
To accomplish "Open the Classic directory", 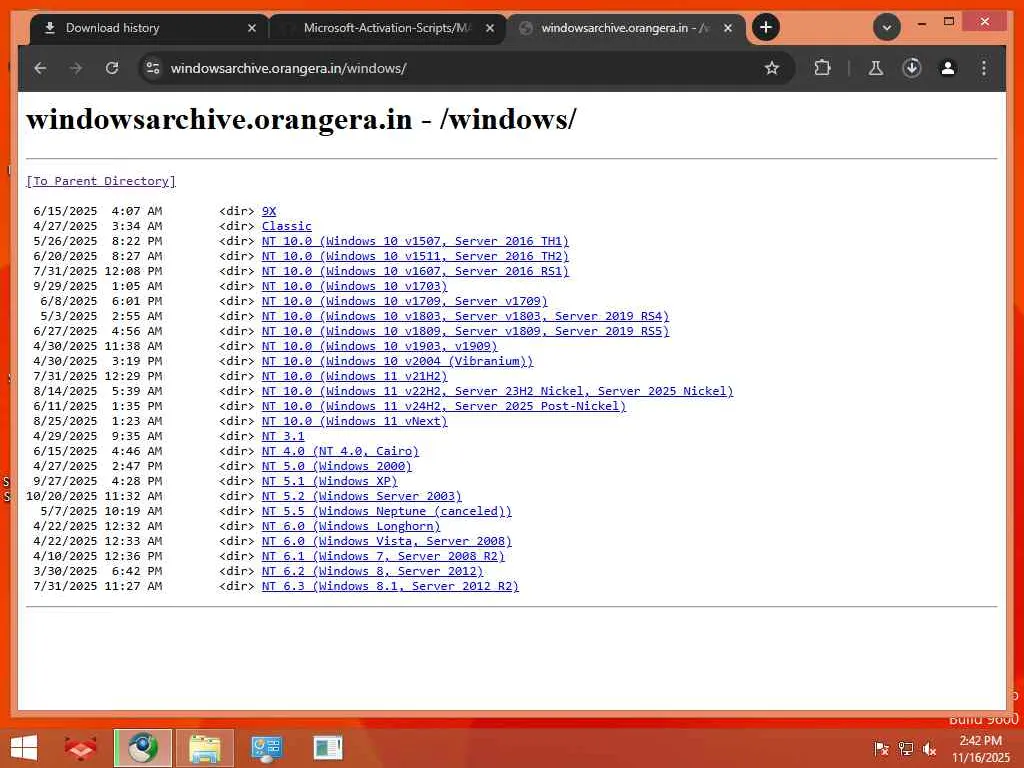I will click(x=287, y=226).
